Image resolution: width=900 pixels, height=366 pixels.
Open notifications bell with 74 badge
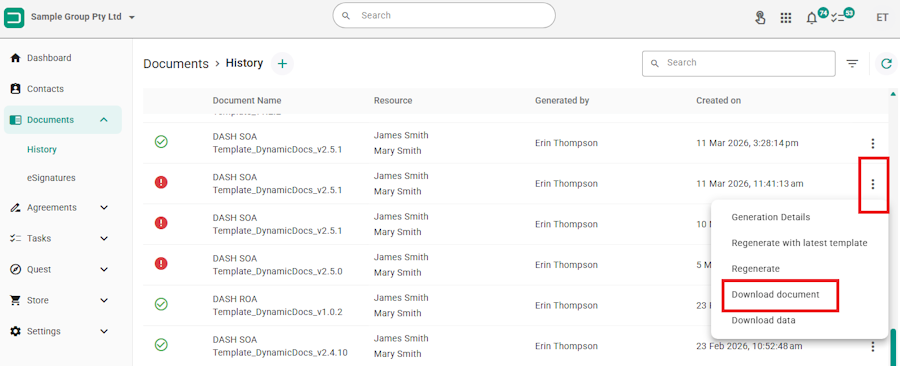pyautogui.click(x=812, y=18)
